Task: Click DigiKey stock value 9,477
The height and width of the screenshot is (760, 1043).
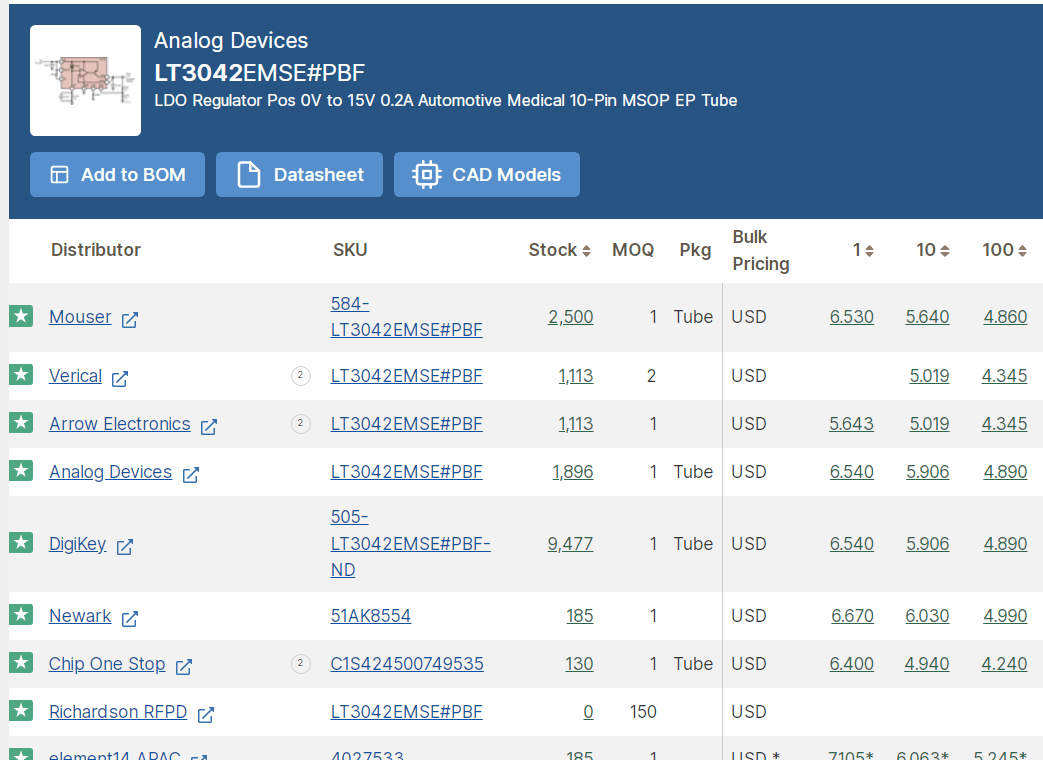Action: [x=571, y=544]
